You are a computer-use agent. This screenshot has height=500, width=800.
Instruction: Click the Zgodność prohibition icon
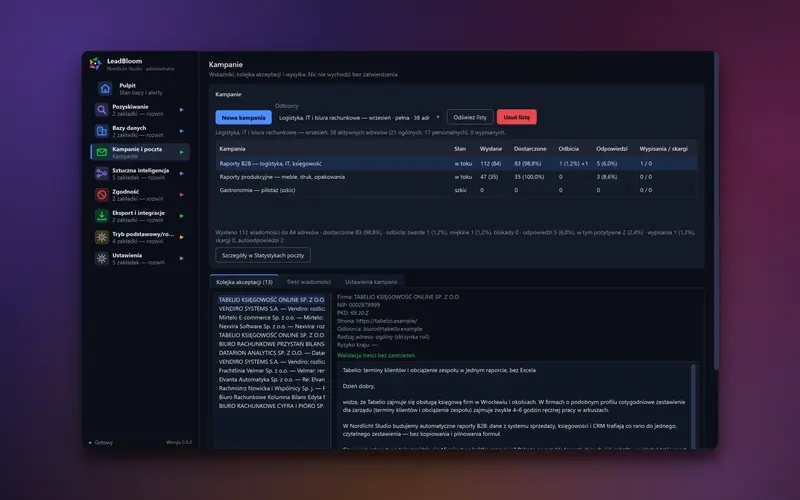click(102, 194)
